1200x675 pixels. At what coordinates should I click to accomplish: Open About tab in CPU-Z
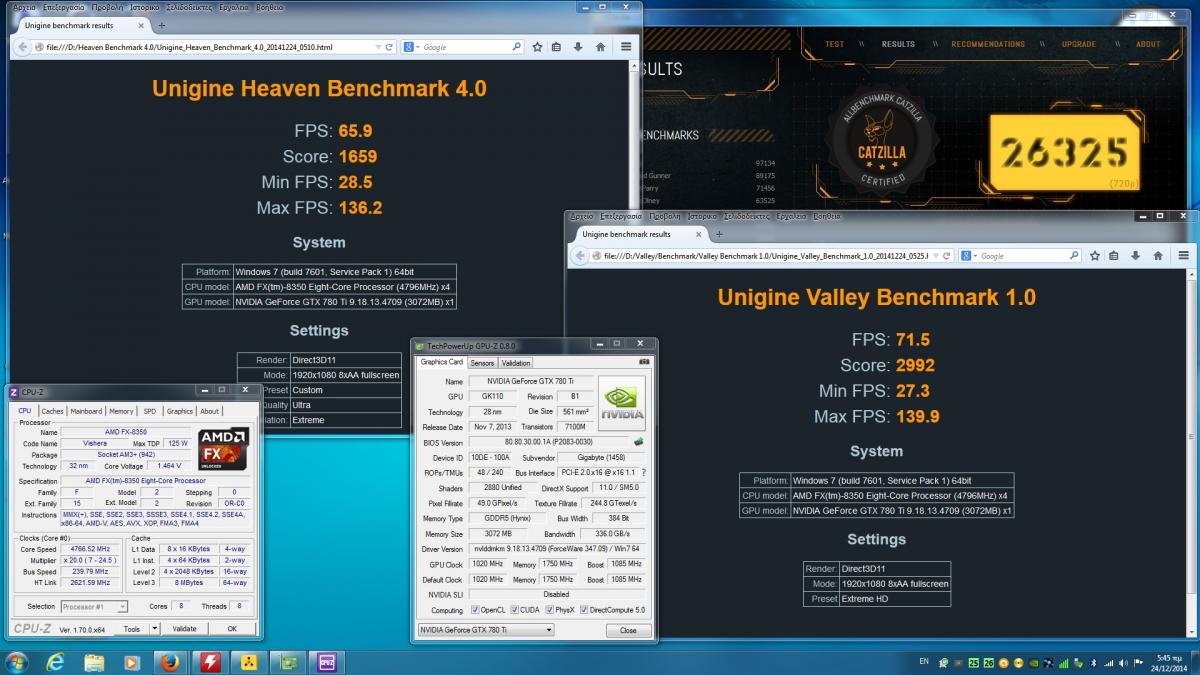209,411
